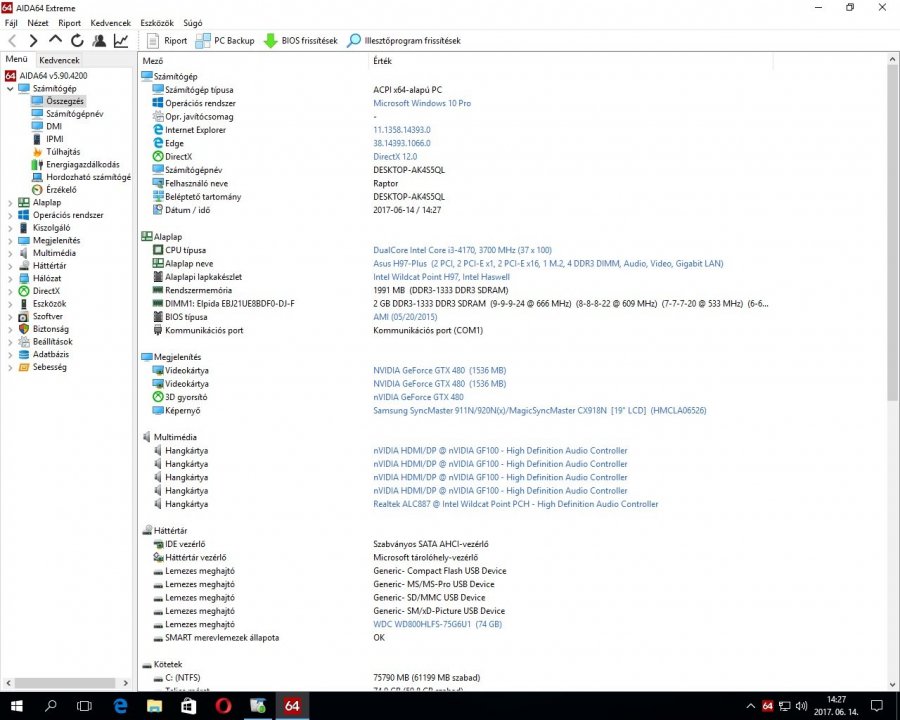This screenshot has width=900, height=720.
Task: Open Energiagazdálkodás battery icon item
Action: pos(37,165)
